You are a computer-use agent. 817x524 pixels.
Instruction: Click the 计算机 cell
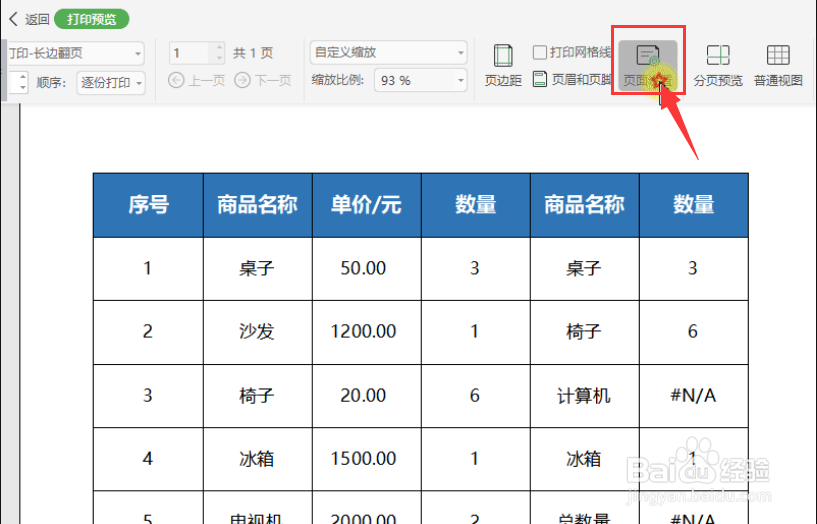point(585,396)
